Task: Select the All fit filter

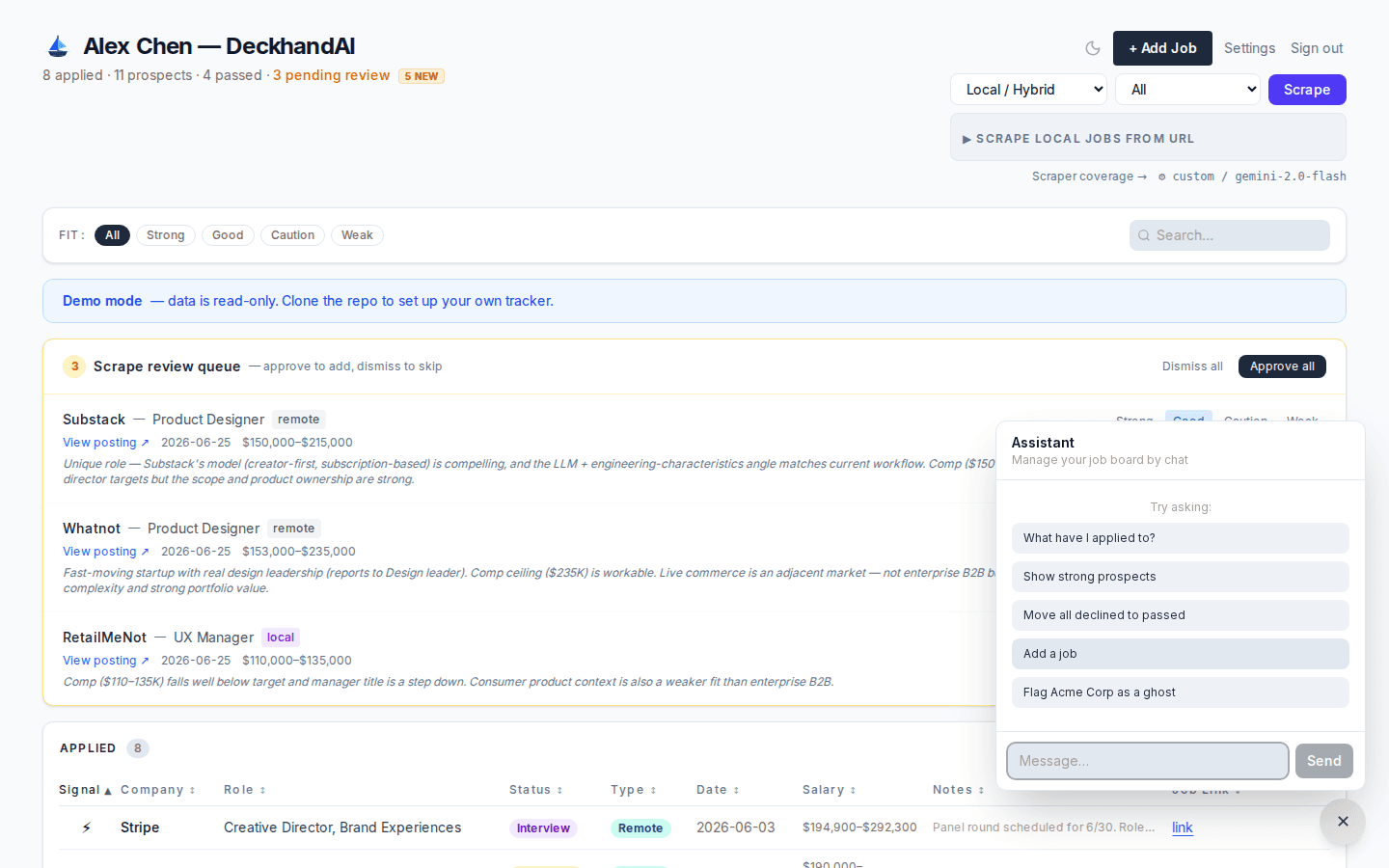Action: [112, 235]
